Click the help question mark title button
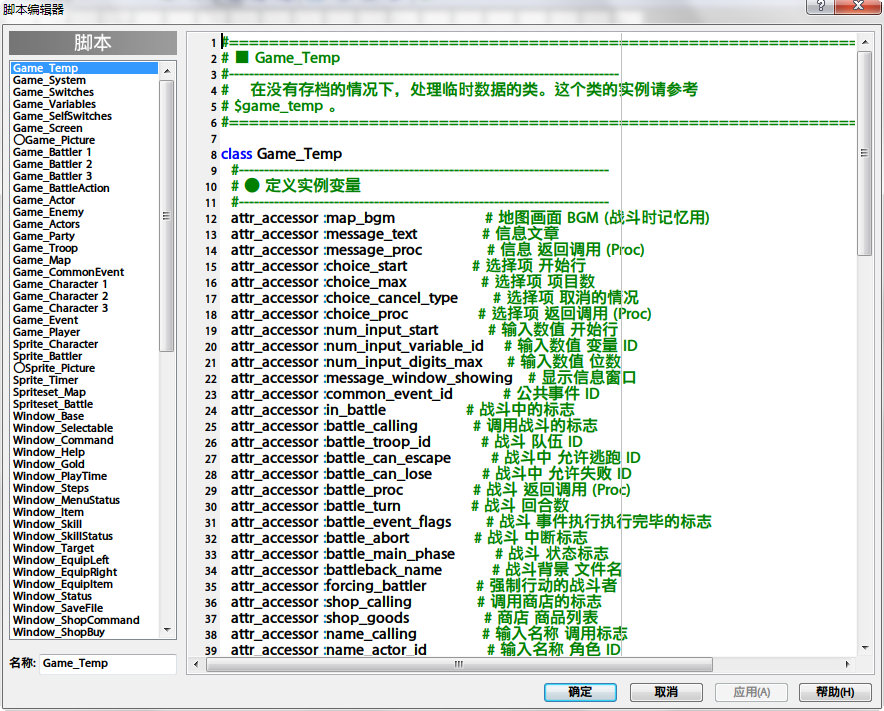 [820, 6]
